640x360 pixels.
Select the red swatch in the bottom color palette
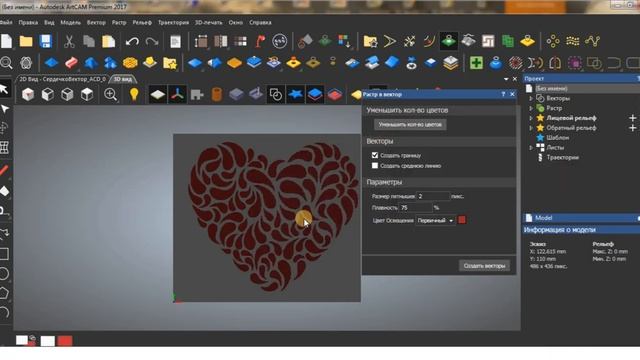pos(64,341)
